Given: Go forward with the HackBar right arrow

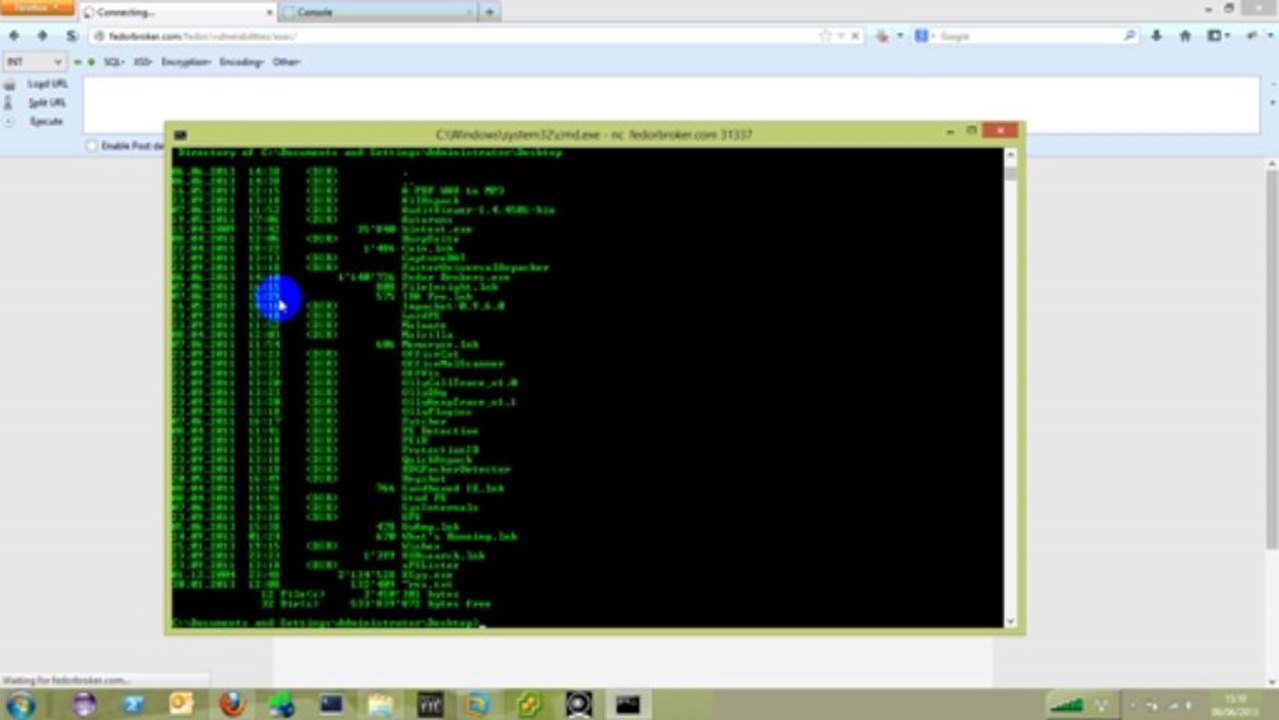Looking at the screenshot, I should (x=42, y=36).
